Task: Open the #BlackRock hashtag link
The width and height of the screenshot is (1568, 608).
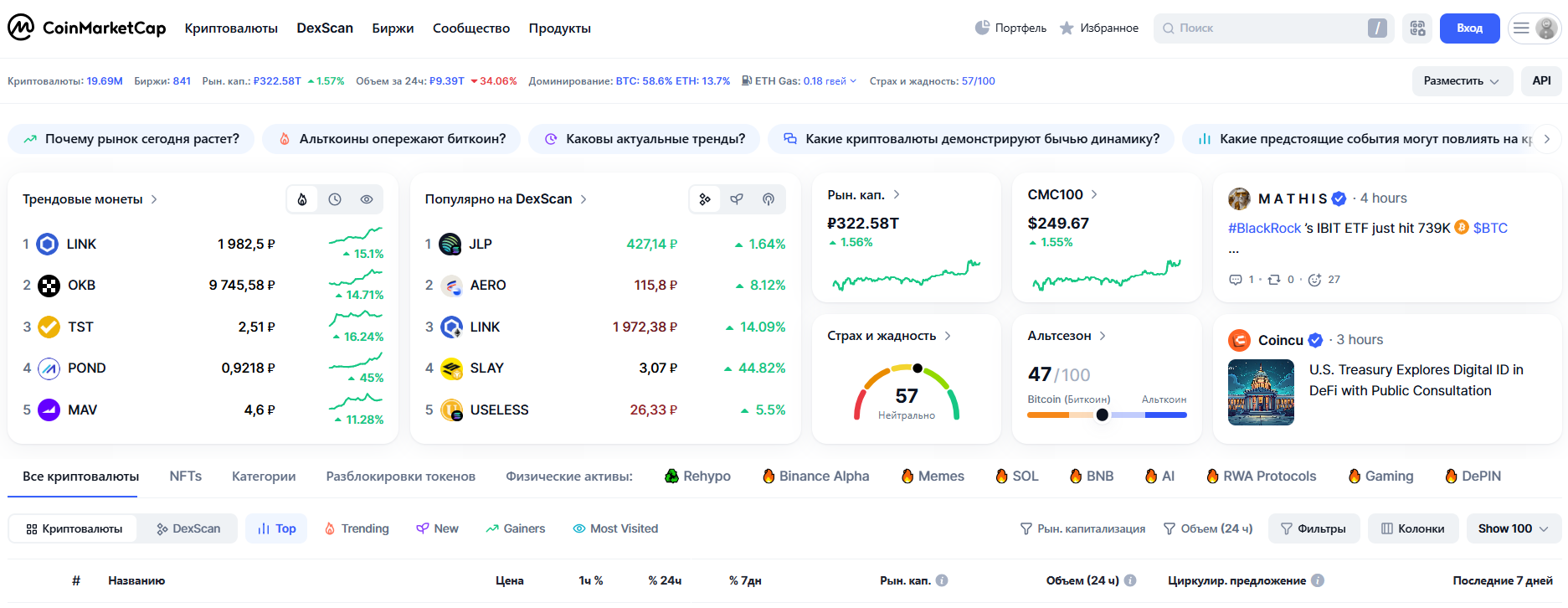Action: click(x=1264, y=228)
